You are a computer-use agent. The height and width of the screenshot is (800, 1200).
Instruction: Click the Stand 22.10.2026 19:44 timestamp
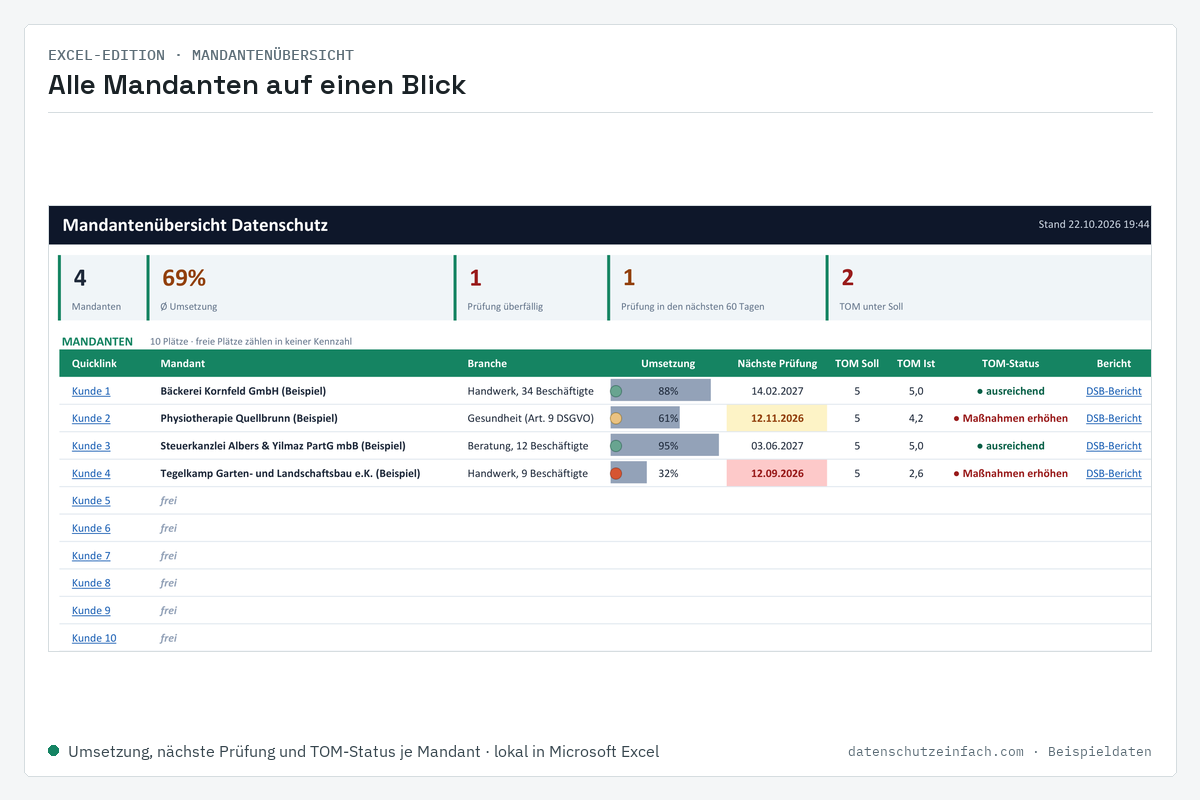point(1094,225)
